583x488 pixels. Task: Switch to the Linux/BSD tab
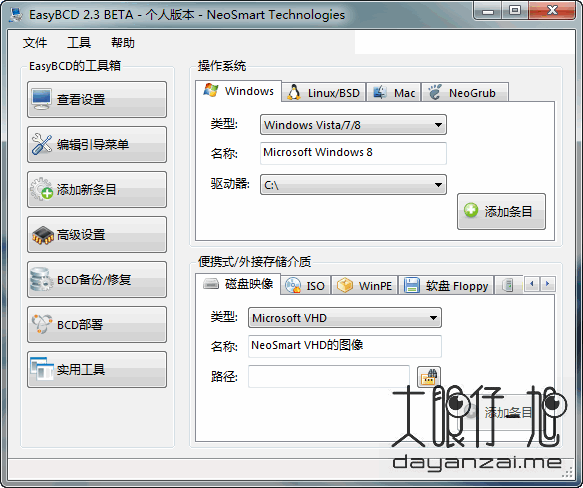[x=324, y=92]
